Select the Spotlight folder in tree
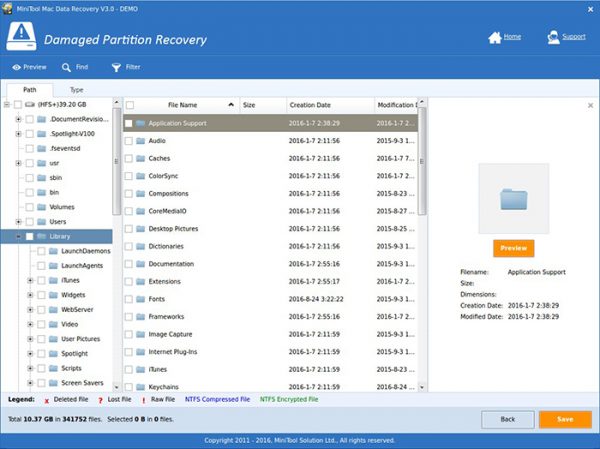 [x=74, y=354]
